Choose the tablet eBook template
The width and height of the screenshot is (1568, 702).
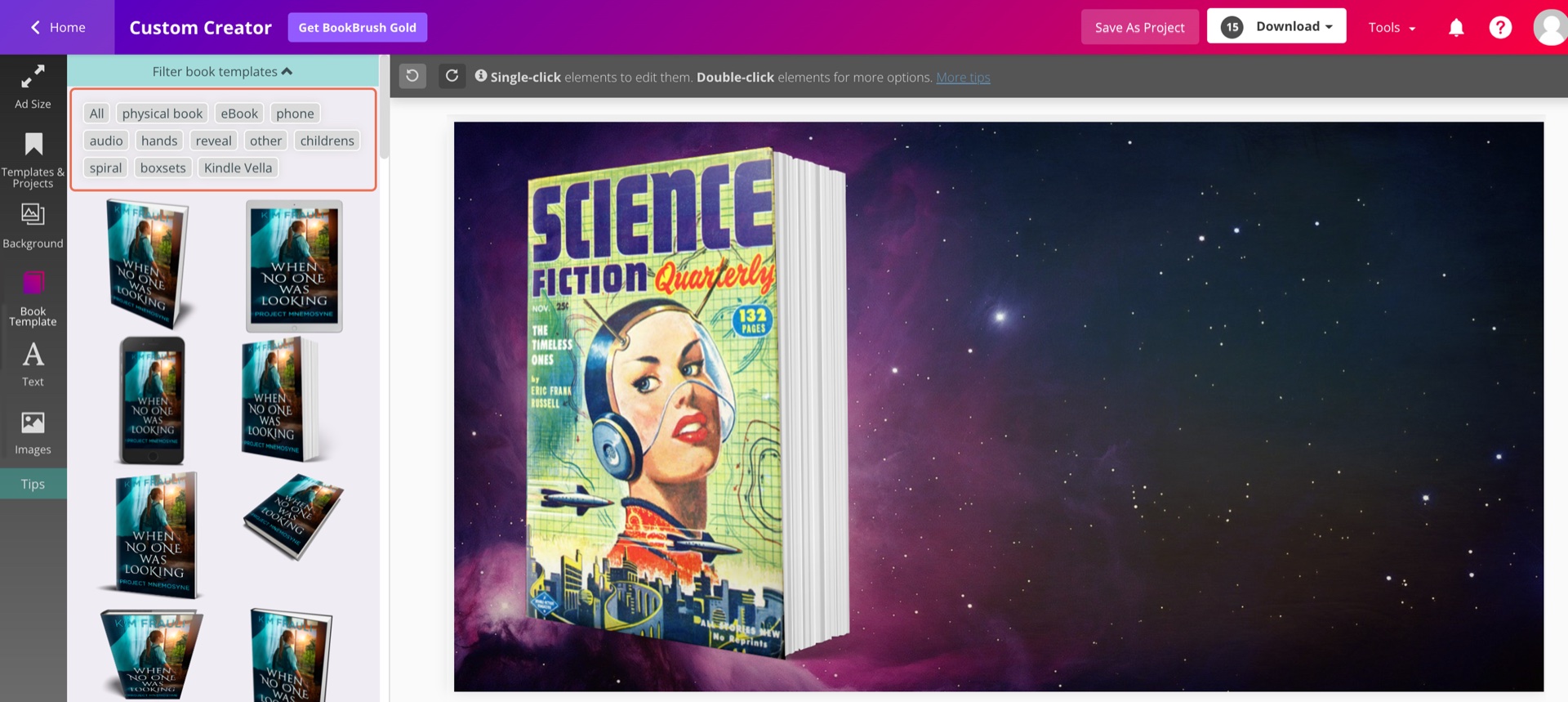point(294,266)
